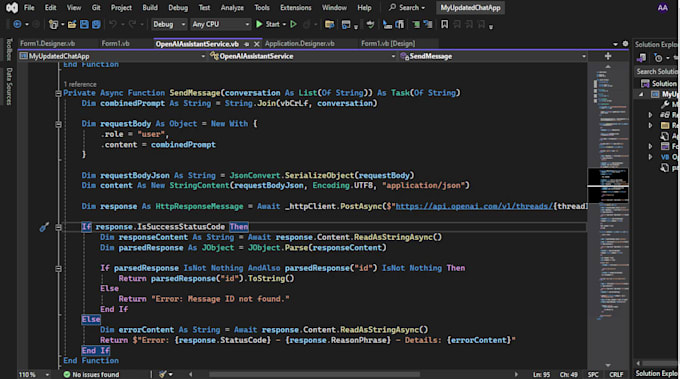Screen dimensions: 680x379
Task: Switch to the Form1.vb [Design] tab
Action: click(388, 43)
